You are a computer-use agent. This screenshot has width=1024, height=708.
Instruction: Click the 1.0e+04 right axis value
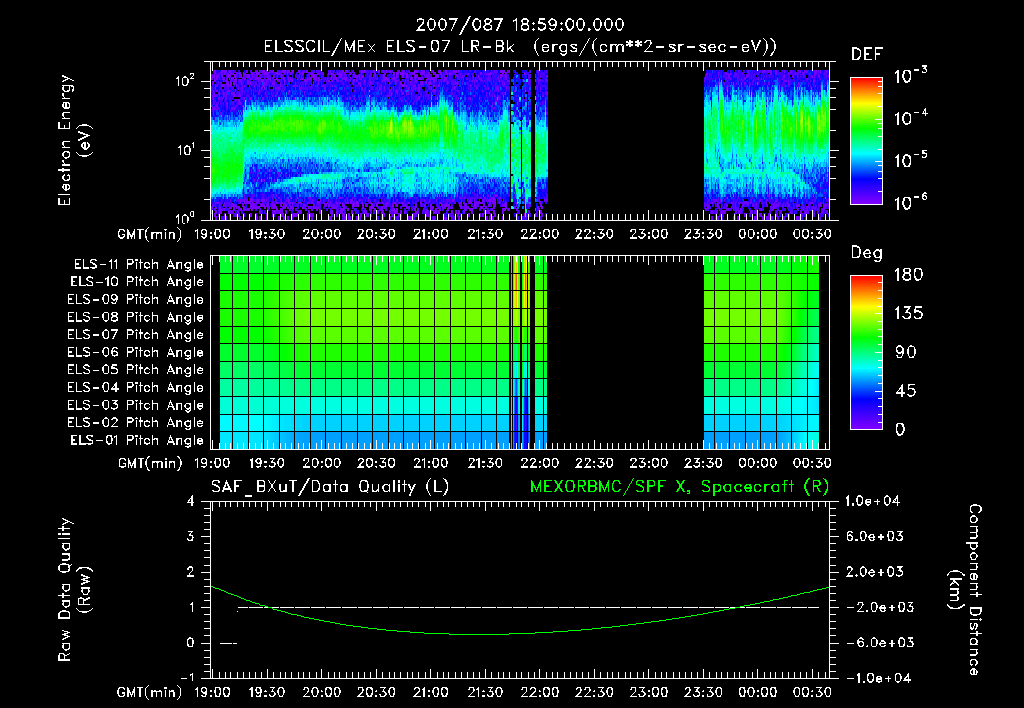point(872,502)
